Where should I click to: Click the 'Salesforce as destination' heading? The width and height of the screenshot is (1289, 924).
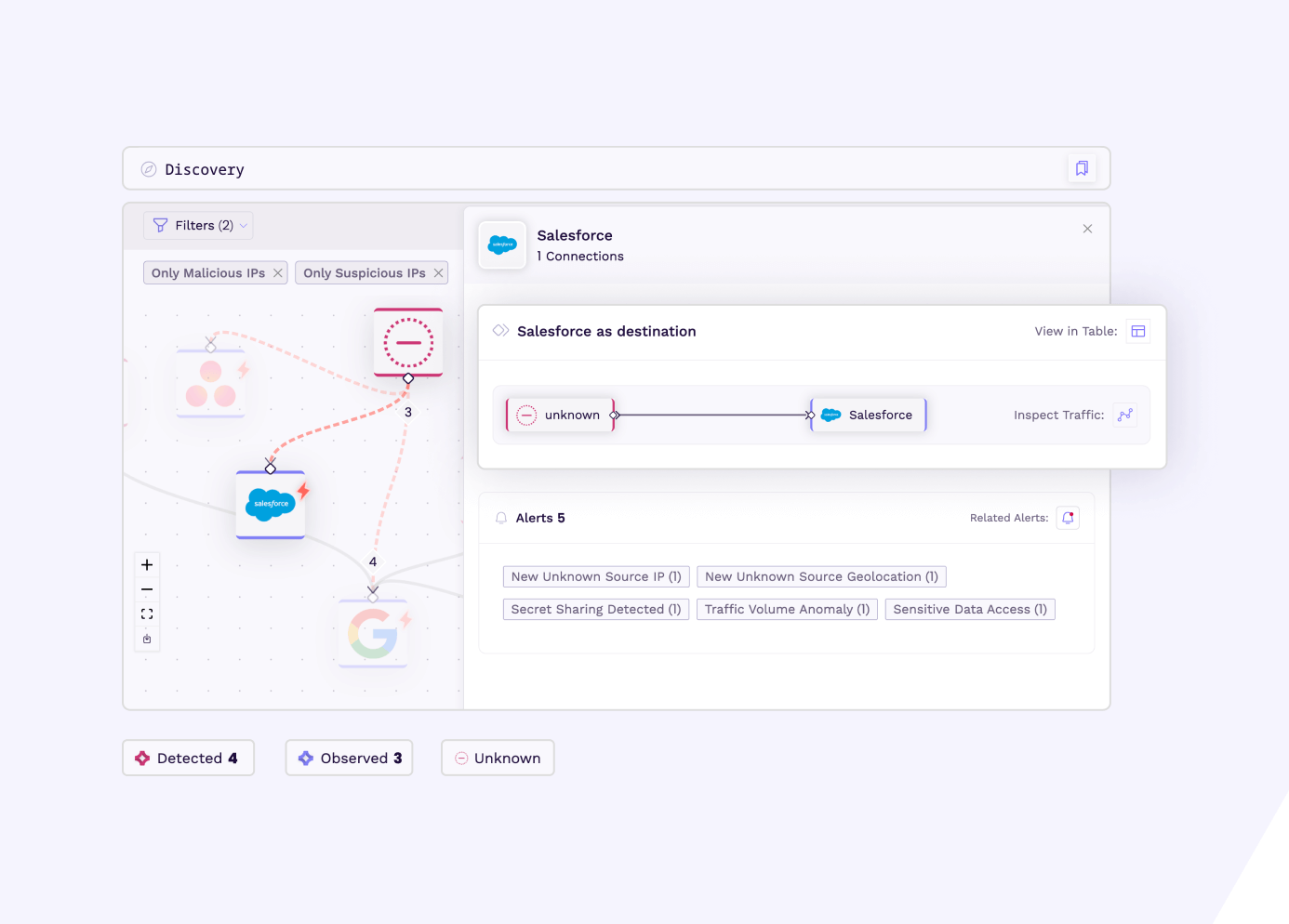point(606,331)
